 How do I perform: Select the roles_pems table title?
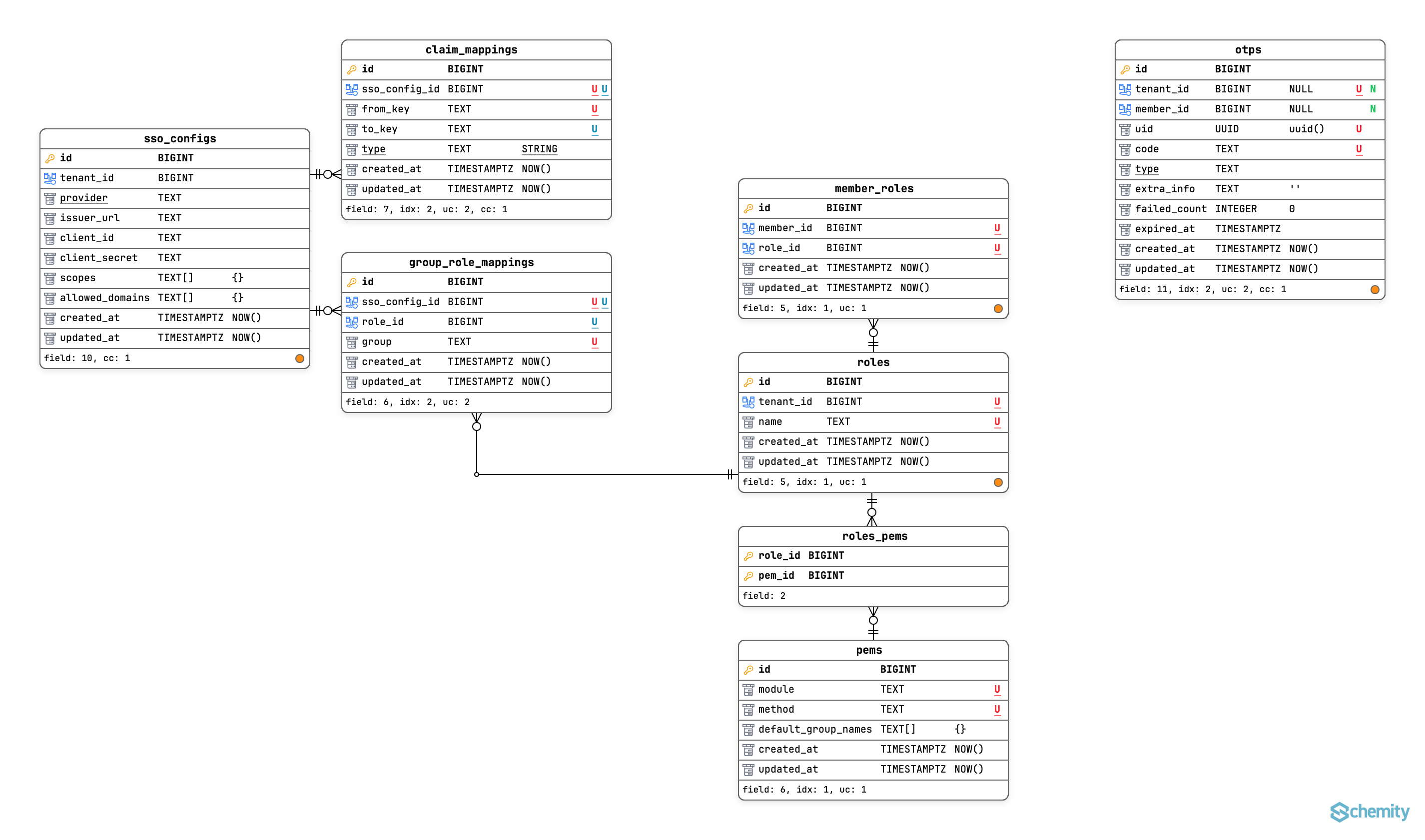875,536
